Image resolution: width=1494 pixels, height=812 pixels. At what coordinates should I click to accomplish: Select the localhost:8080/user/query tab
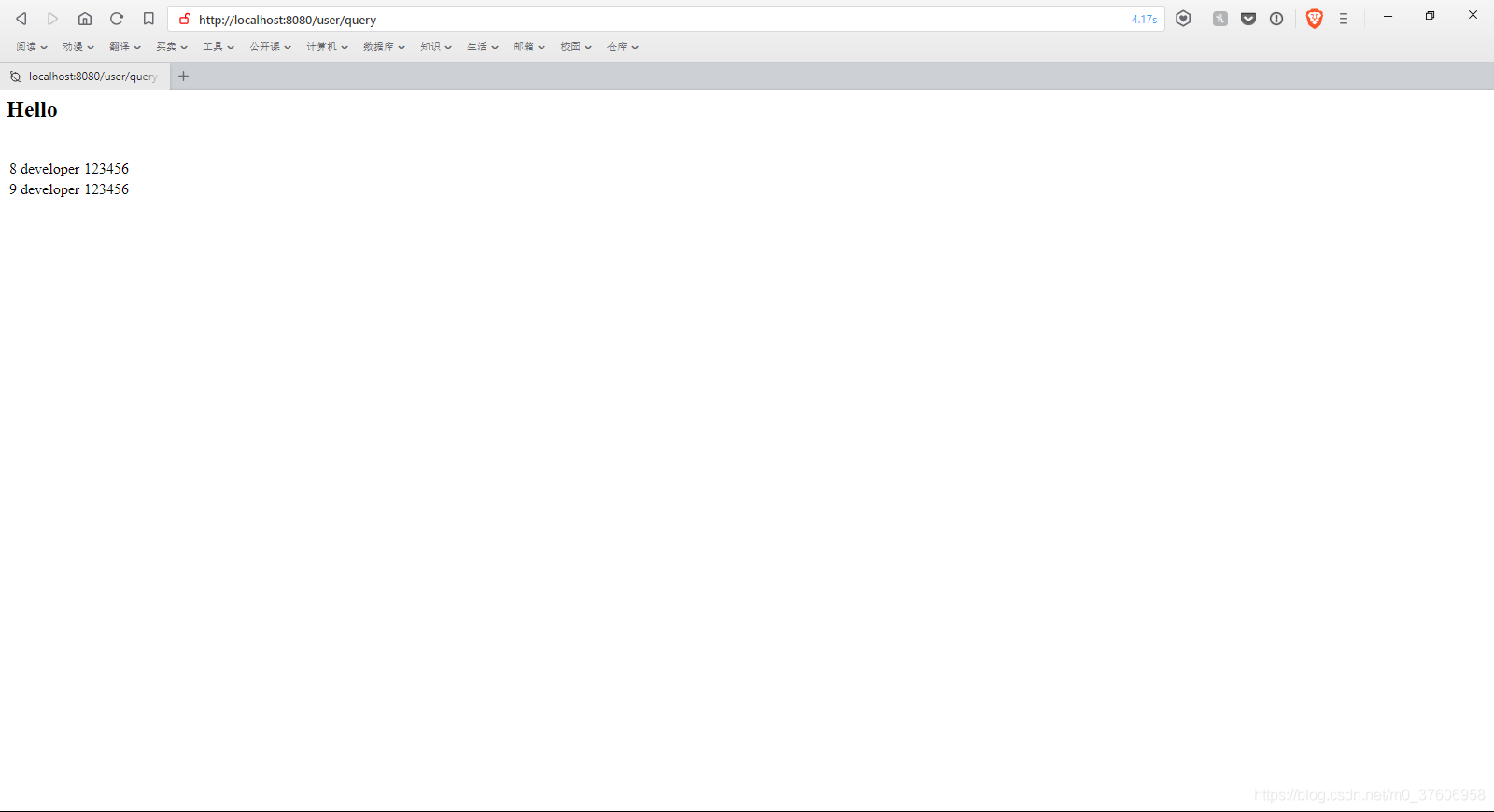tap(85, 77)
